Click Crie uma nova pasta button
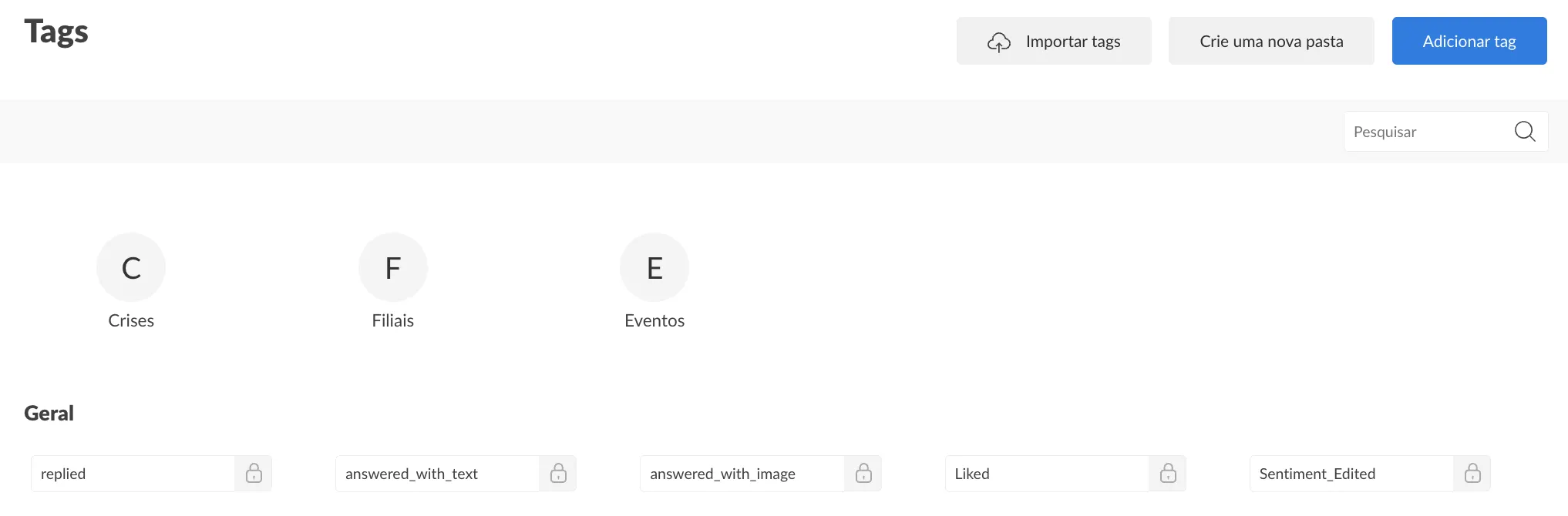1568x516 pixels. click(x=1271, y=42)
